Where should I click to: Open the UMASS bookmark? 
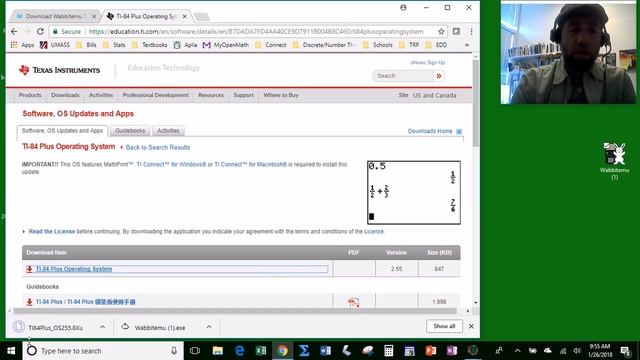[55, 45]
